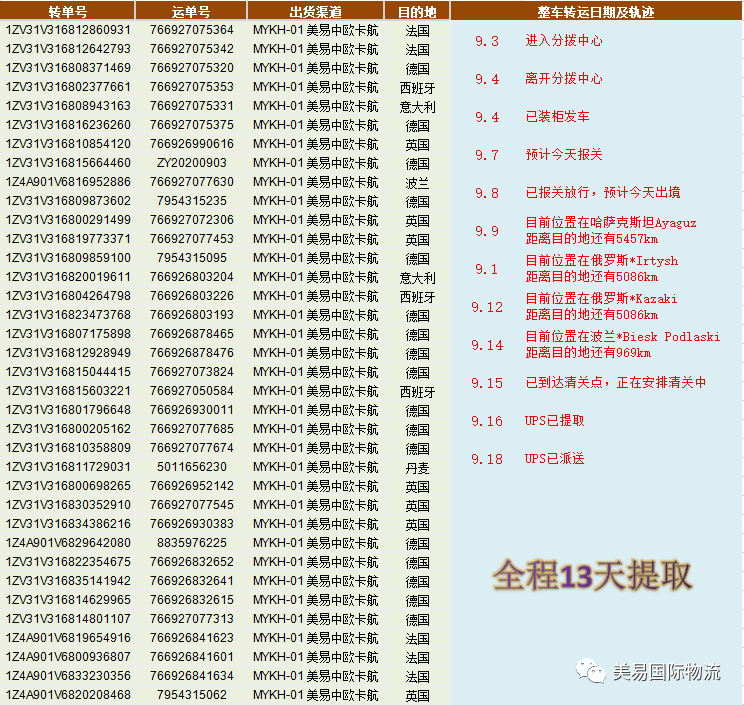Click entry 已到达清关点，正在安排清关中

[x=615, y=382]
